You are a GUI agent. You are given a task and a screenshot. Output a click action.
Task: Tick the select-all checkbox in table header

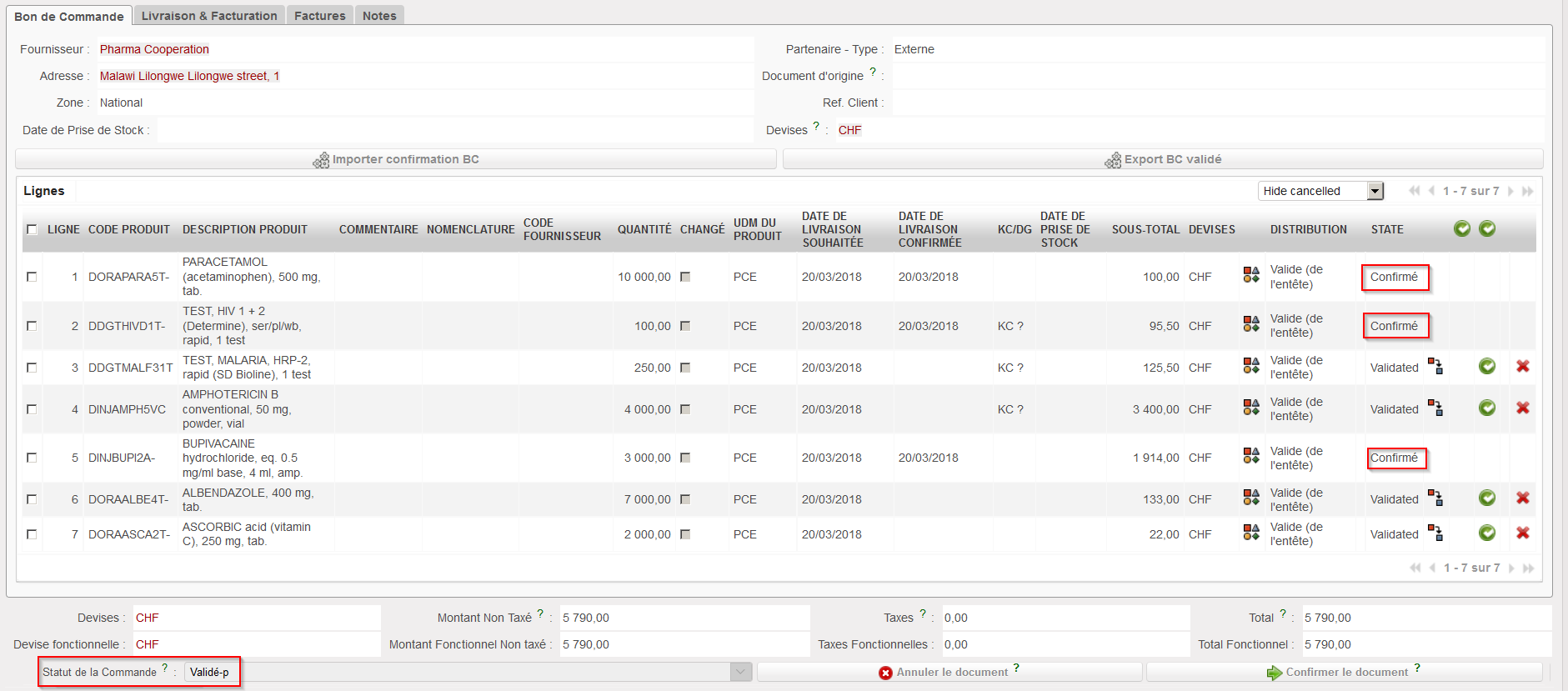click(x=32, y=230)
